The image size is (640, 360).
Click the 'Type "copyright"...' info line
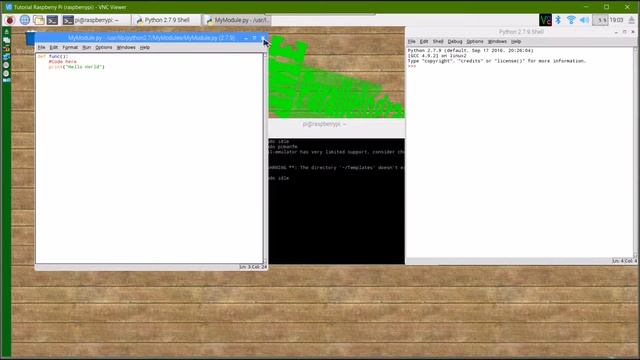pyautogui.click(x=496, y=61)
